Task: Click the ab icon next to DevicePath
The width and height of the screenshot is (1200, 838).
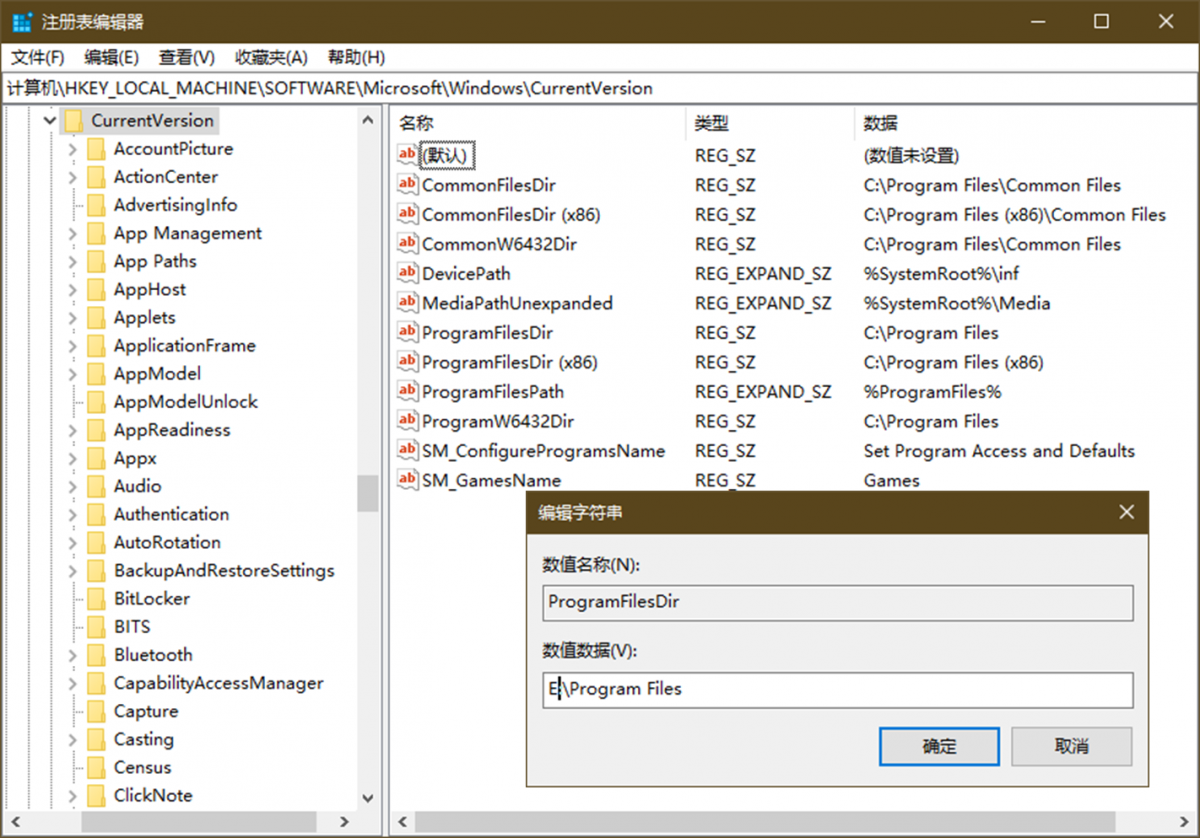Action: (406, 273)
